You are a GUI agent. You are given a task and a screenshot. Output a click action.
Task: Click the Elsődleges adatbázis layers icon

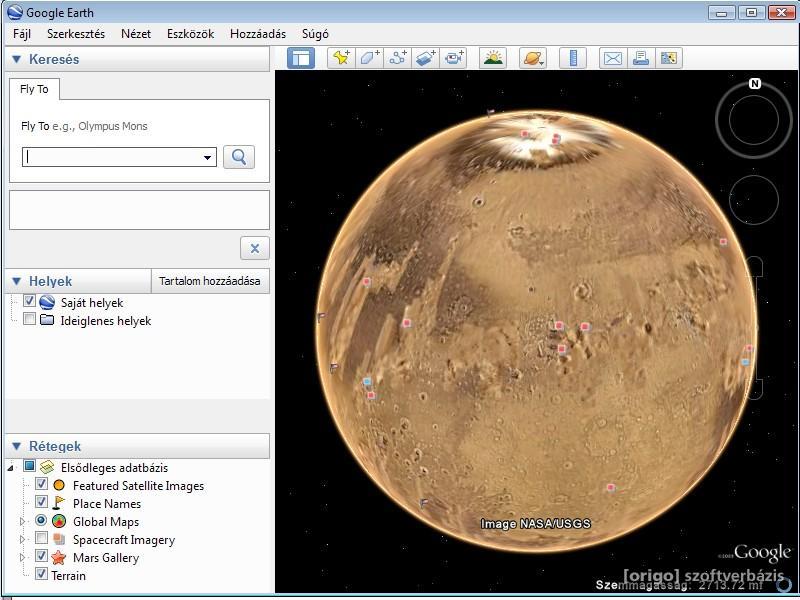(47, 467)
